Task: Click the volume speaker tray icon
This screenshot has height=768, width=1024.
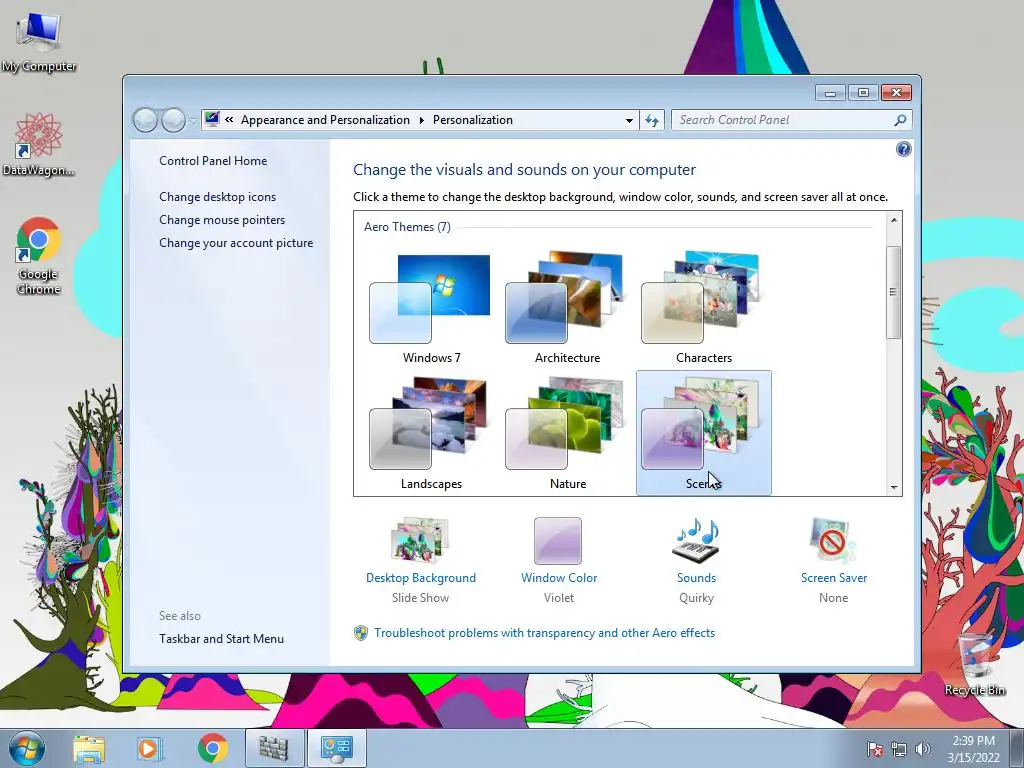Action: coord(923,750)
